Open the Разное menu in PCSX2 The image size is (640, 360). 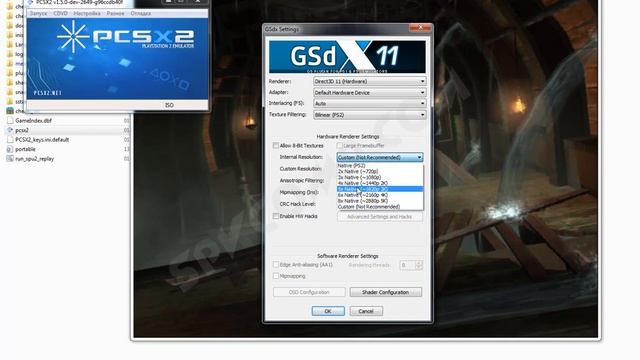tap(116, 13)
